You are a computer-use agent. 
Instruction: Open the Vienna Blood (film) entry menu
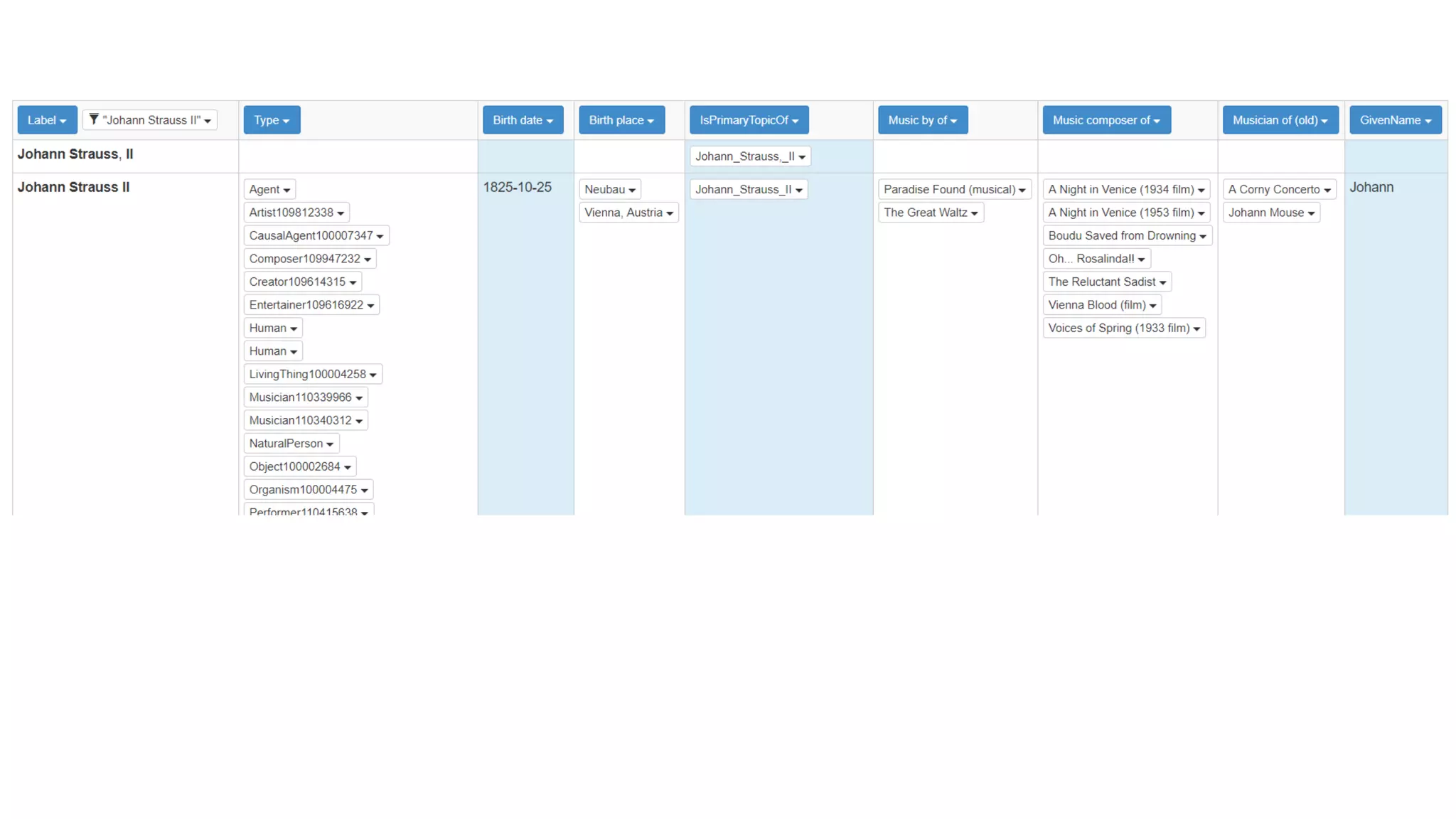pos(1102,305)
